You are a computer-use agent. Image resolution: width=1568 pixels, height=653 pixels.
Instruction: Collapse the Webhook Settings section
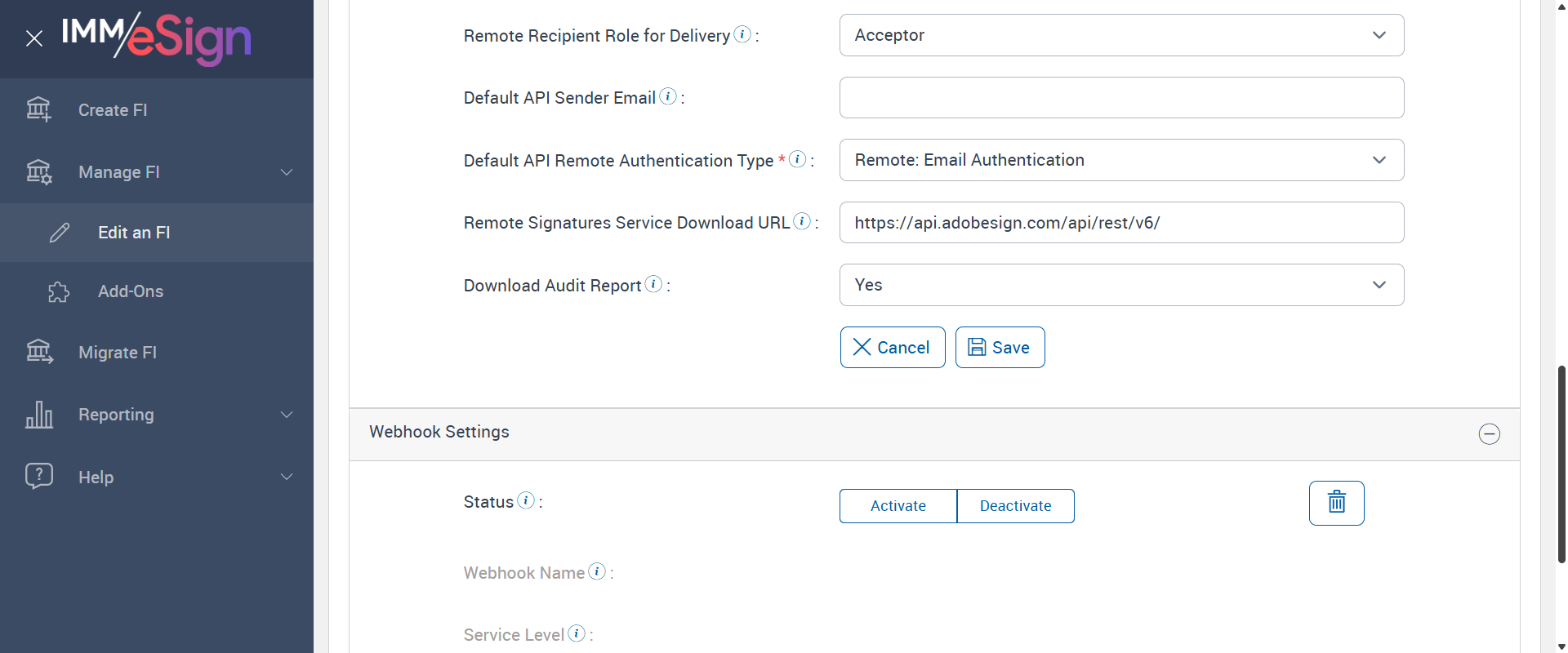(1489, 434)
